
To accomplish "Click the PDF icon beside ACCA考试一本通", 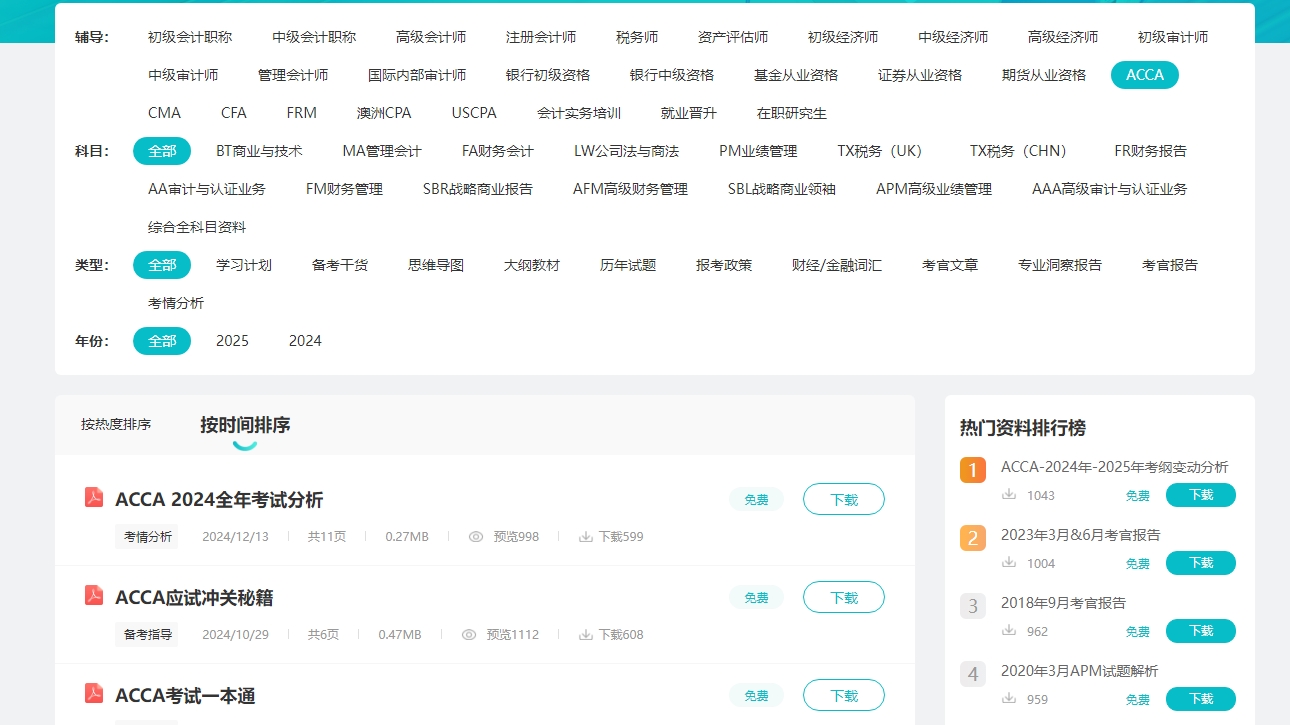I will tap(92, 694).
